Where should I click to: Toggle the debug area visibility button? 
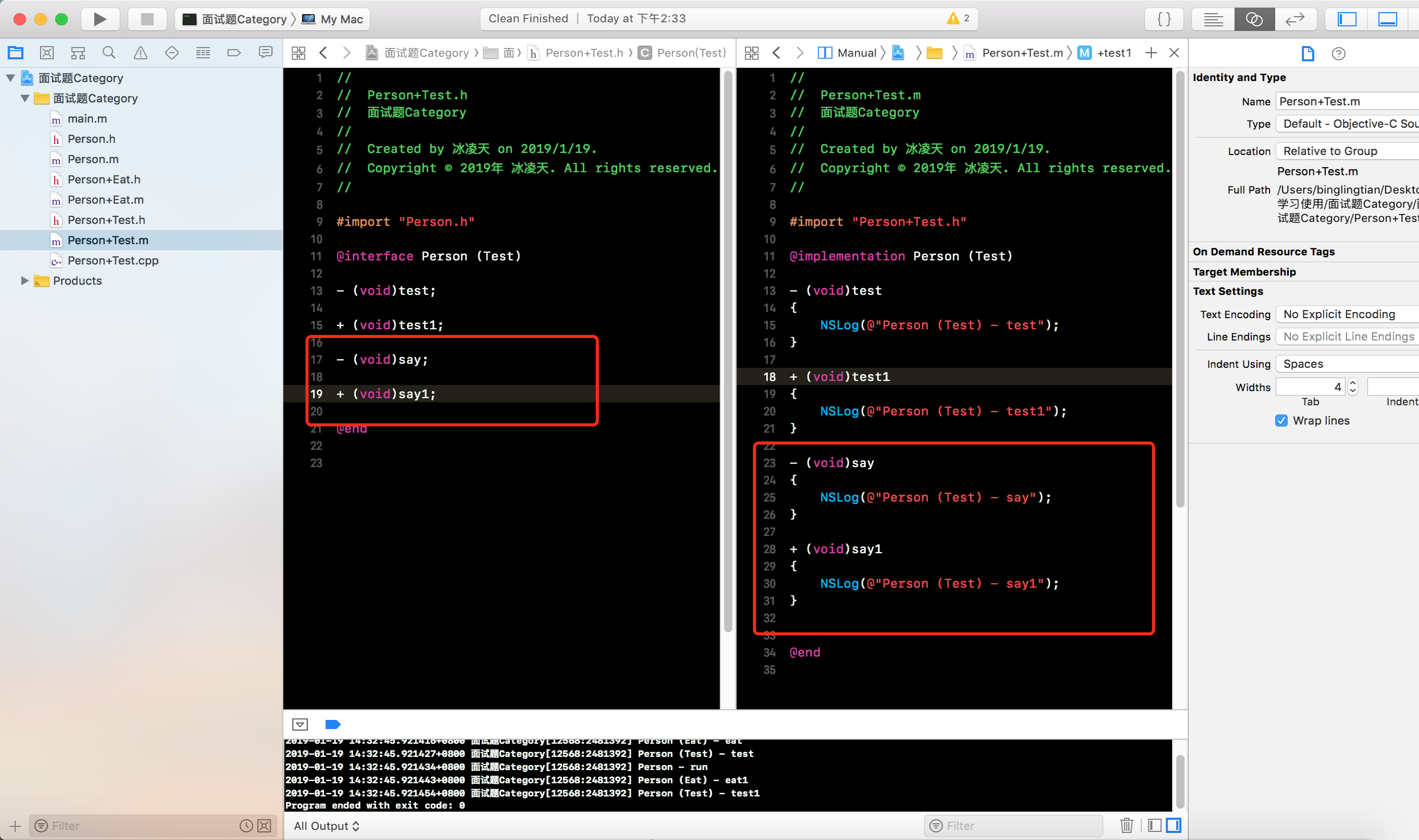point(1387,19)
